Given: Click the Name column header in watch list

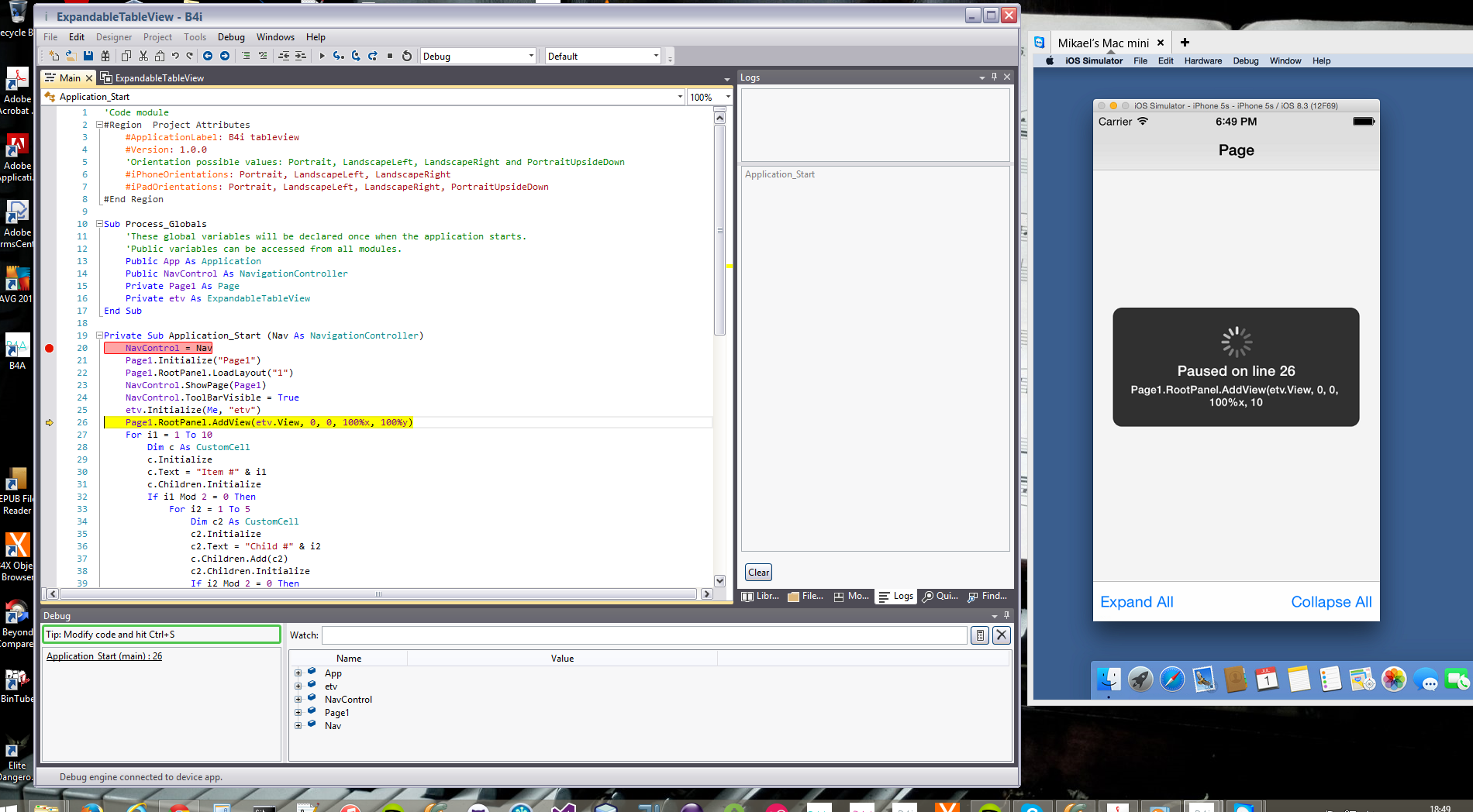Looking at the screenshot, I should pos(349,659).
